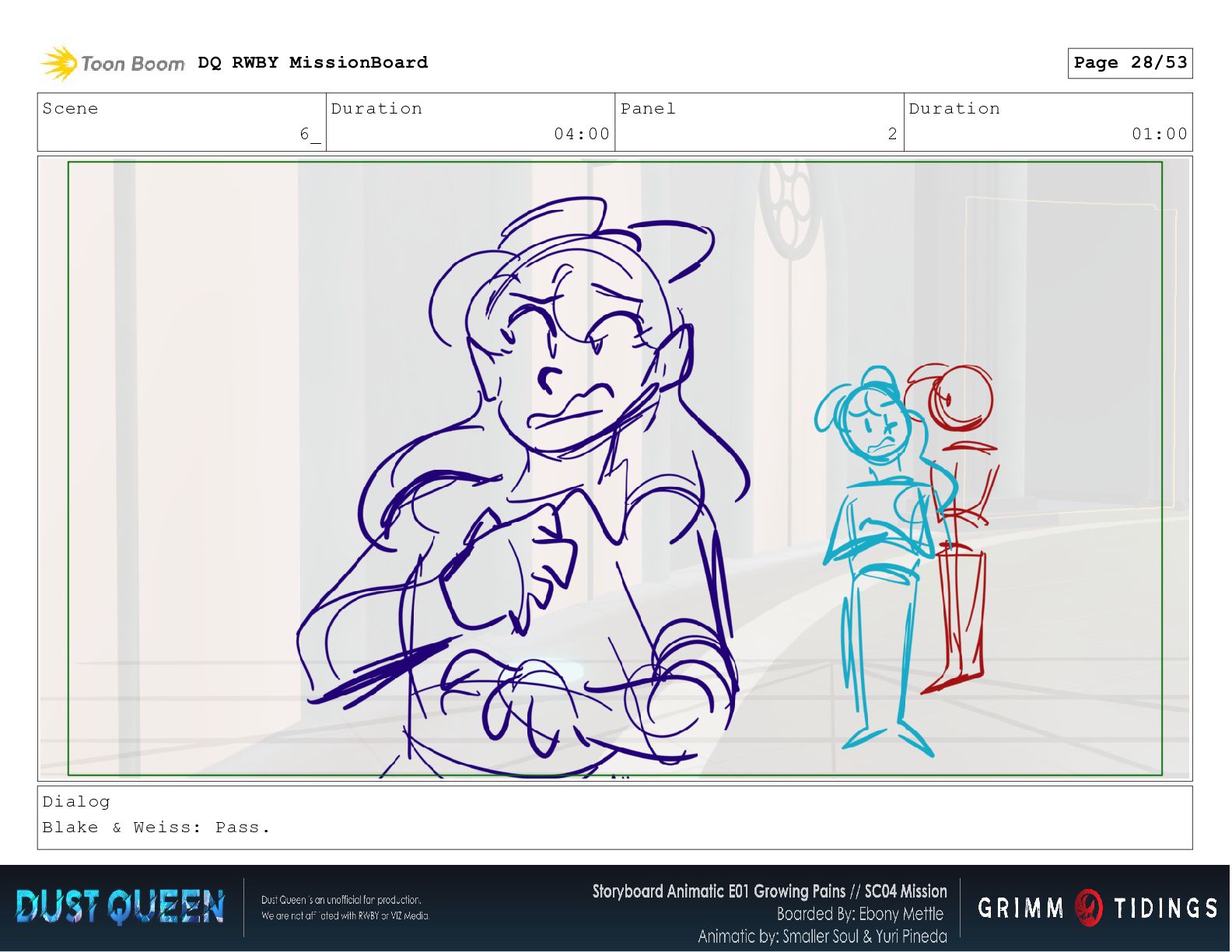Click 'Boarded By: Ebony Mettle' credit
Screen dimensions: 1232x952
click(x=860, y=914)
